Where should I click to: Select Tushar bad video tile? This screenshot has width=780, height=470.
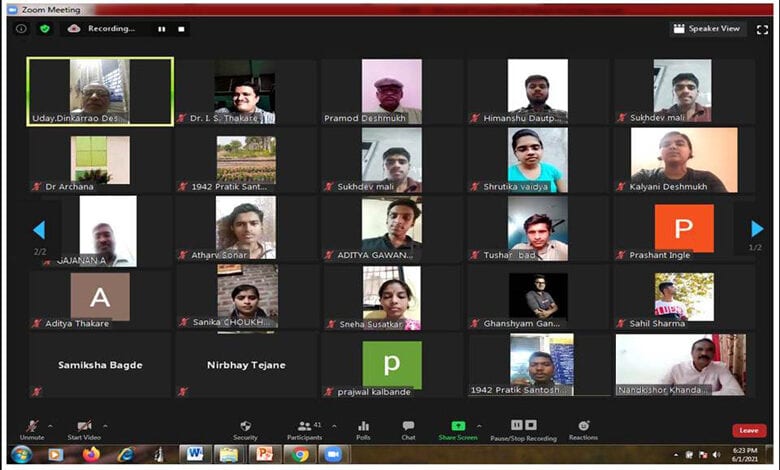coord(538,228)
